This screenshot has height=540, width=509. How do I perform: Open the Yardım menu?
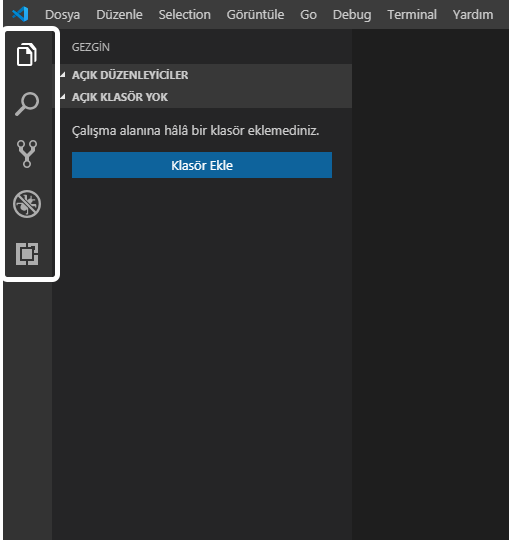472,14
